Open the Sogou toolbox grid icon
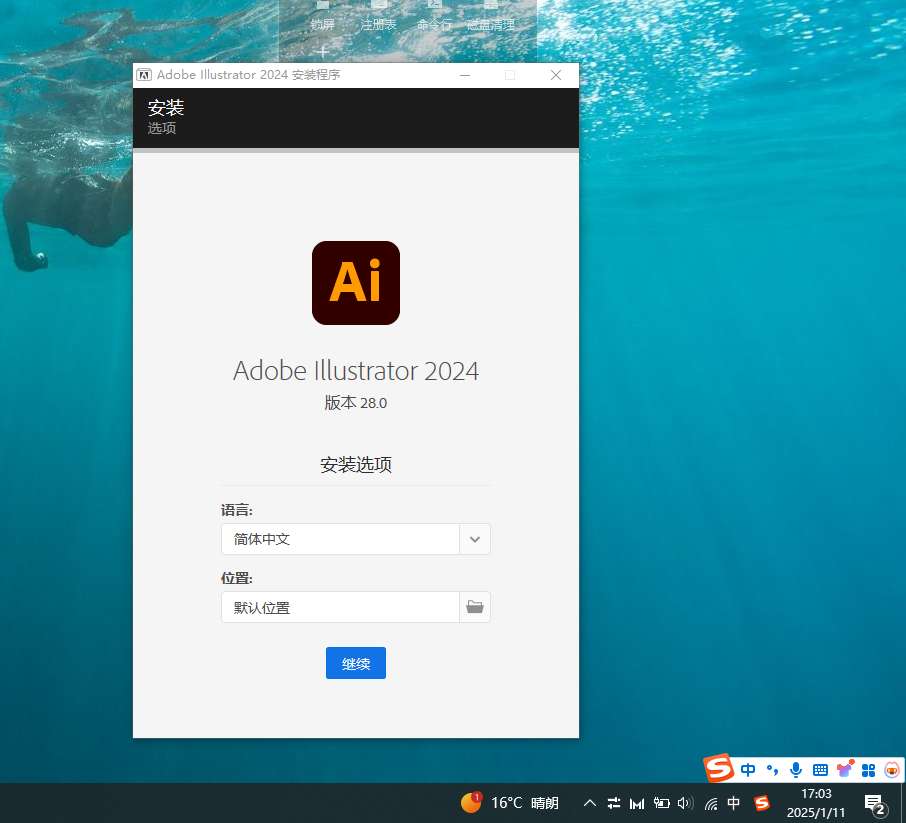This screenshot has height=823, width=906. point(868,770)
